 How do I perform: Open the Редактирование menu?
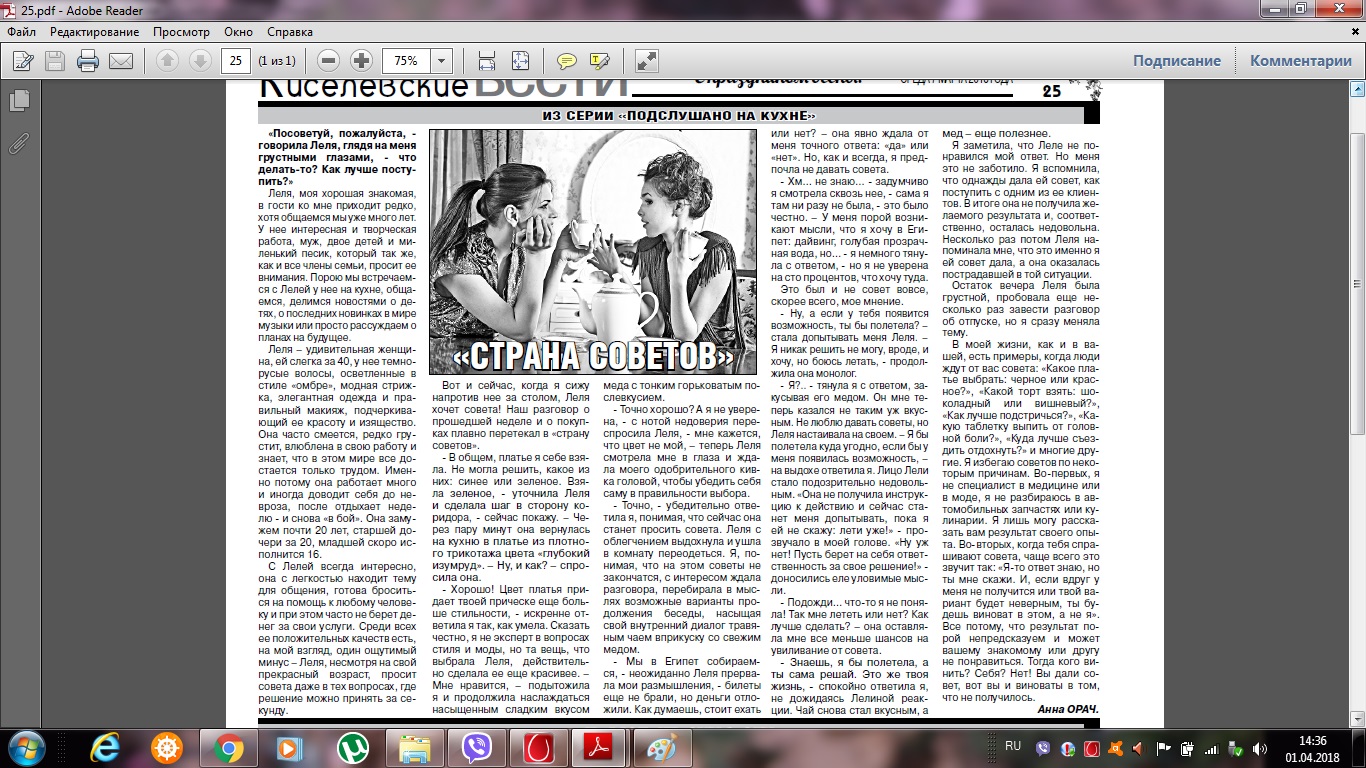click(x=93, y=31)
